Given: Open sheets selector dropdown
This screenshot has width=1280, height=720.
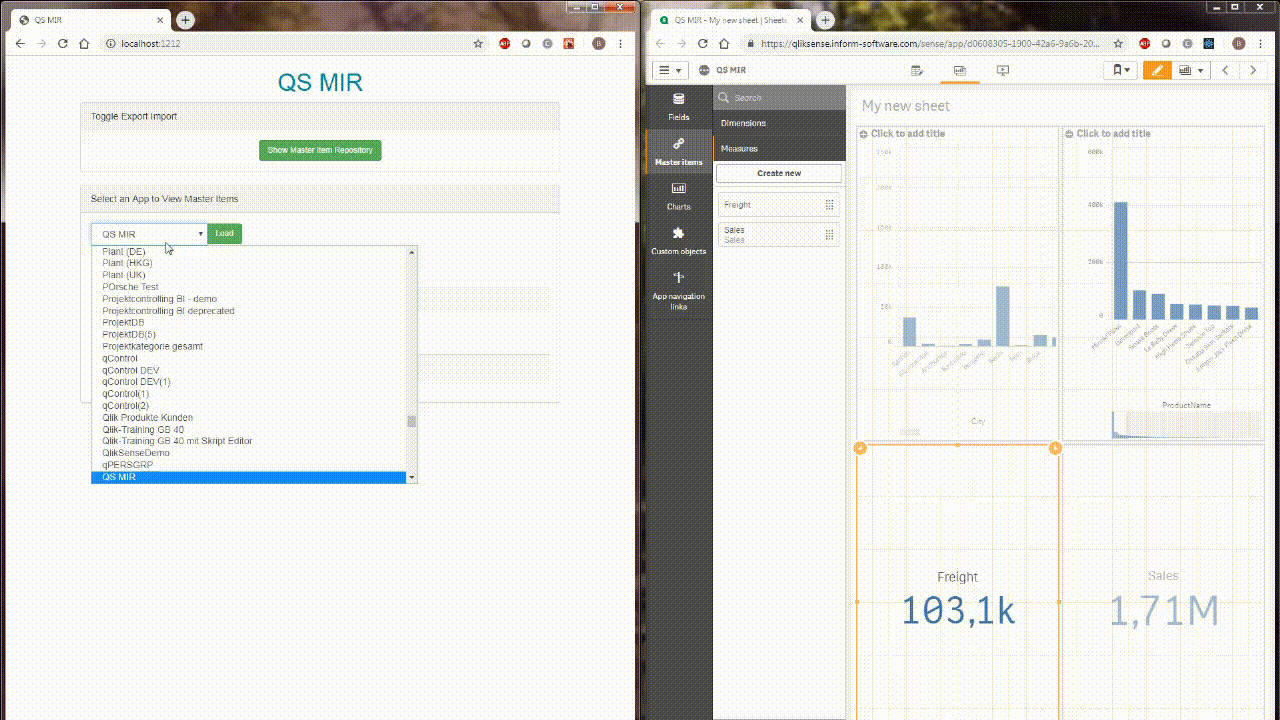Looking at the screenshot, I should [1190, 70].
